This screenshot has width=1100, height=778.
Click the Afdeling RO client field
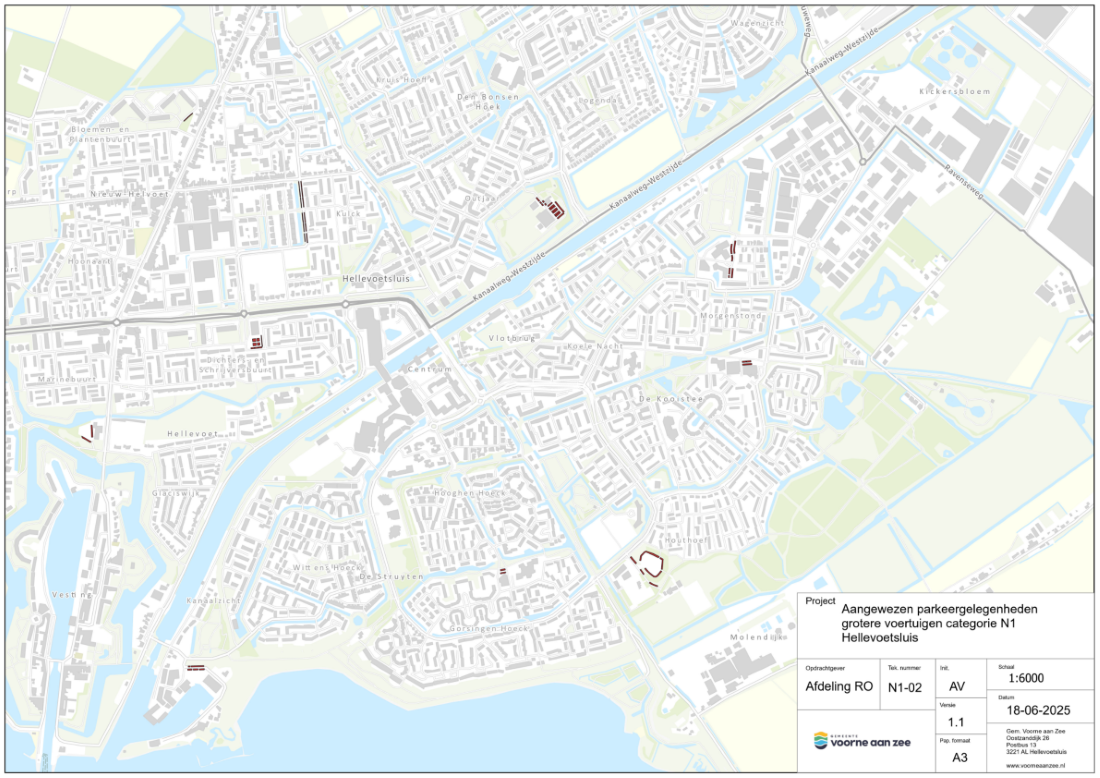[838, 687]
